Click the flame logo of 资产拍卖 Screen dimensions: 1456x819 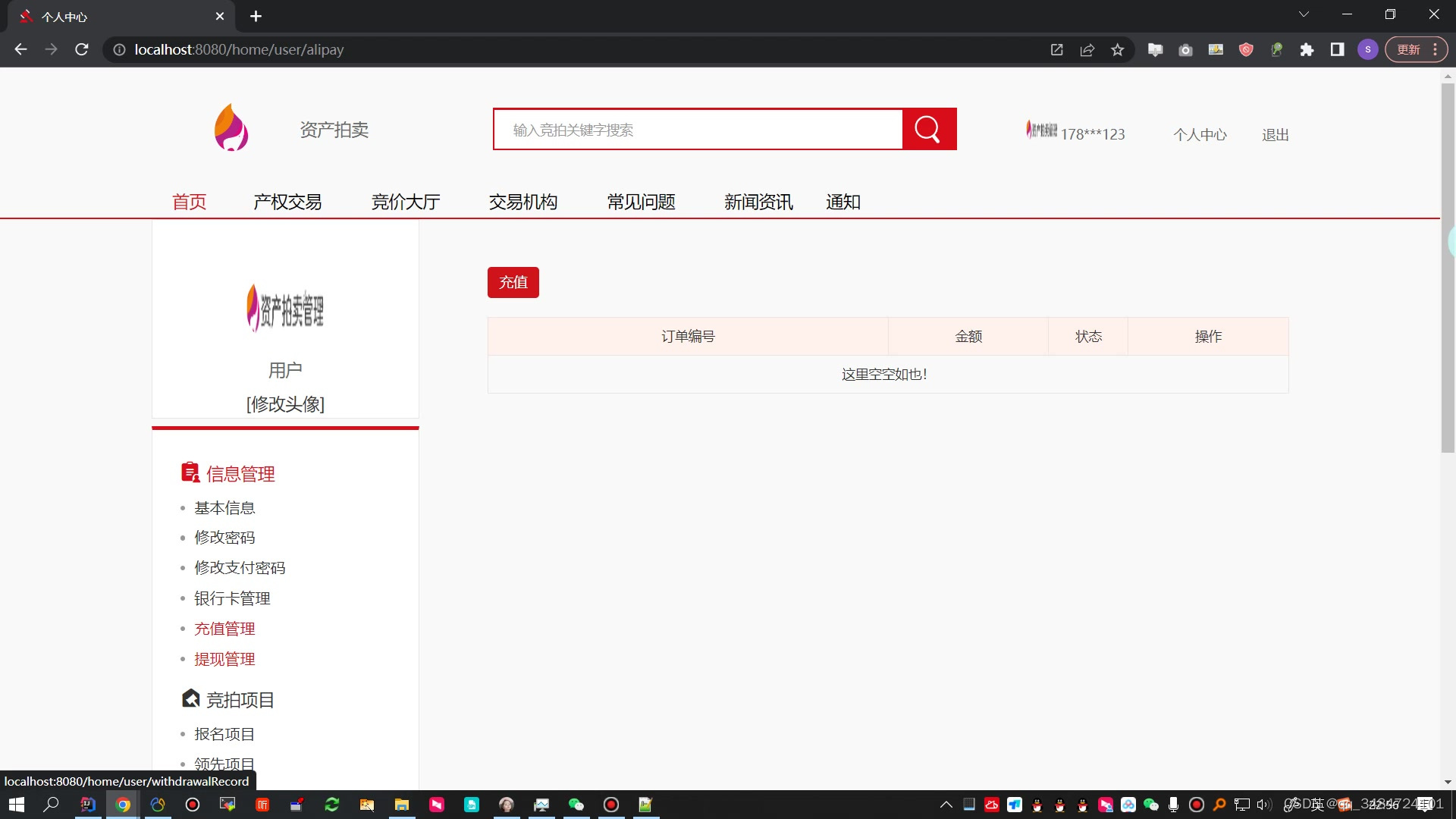tap(231, 127)
